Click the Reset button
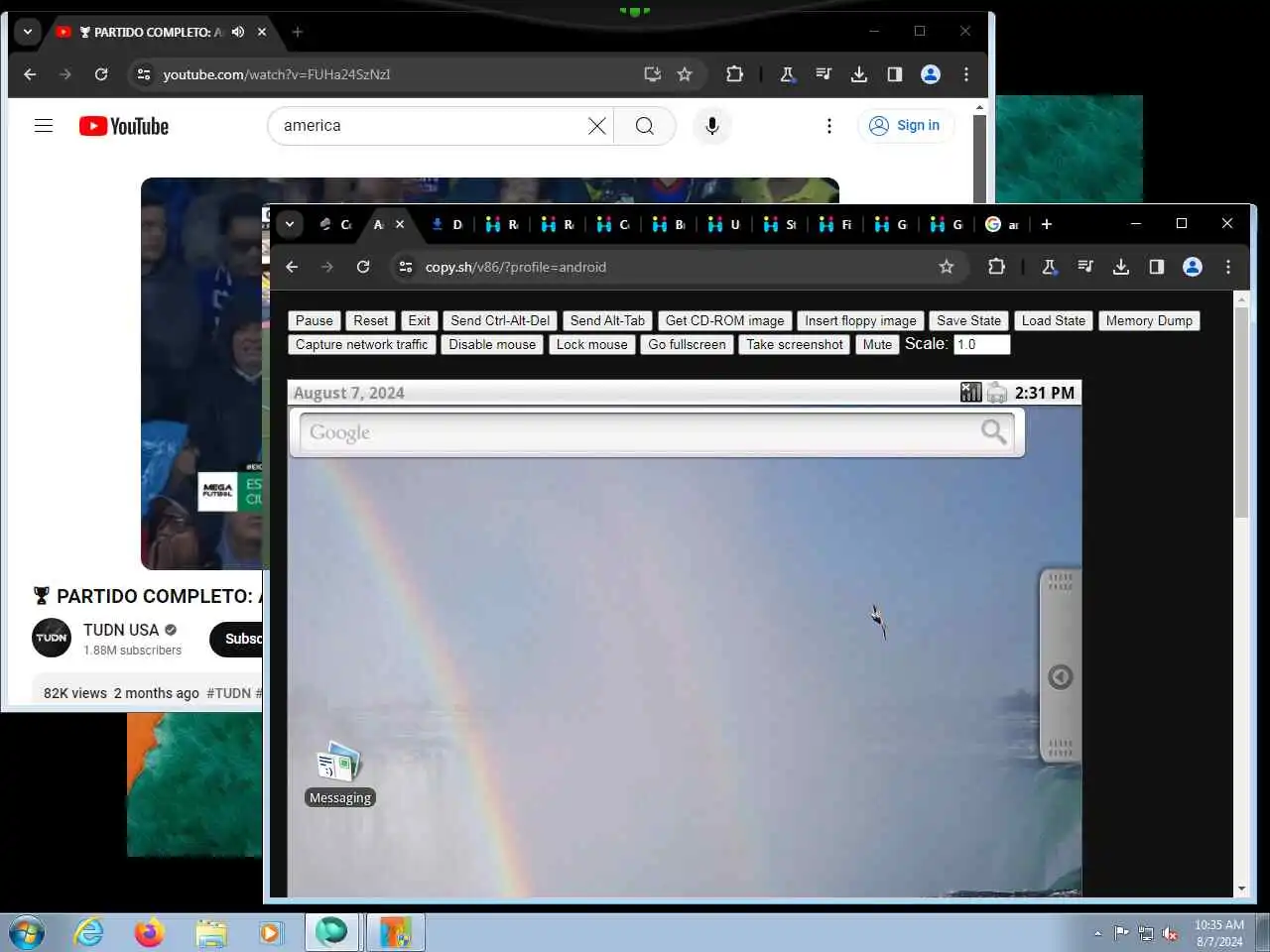1270x952 pixels. tap(371, 320)
